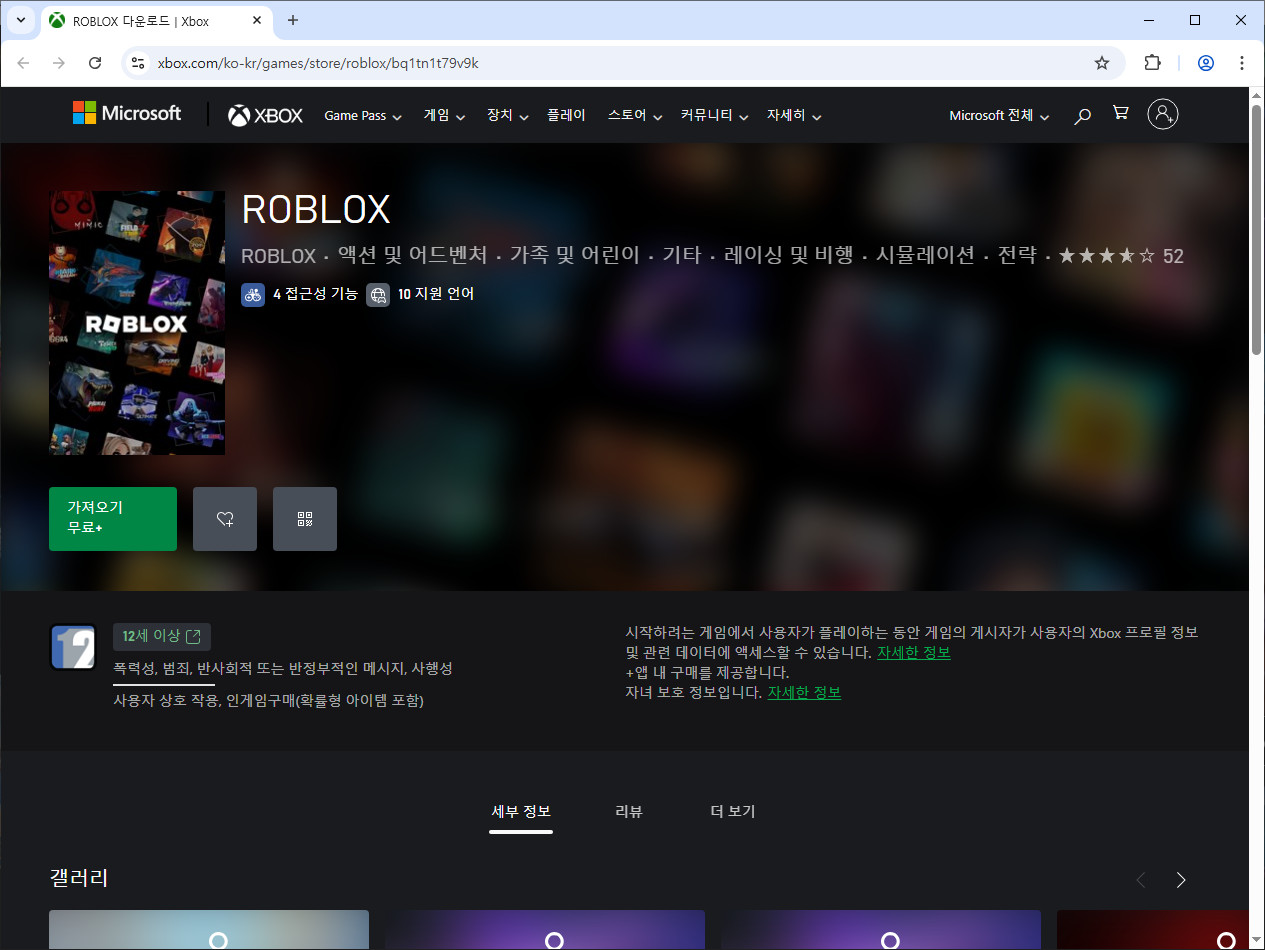Switch to the 세부 정보 tab
The height and width of the screenshot is (950, 1265).
(521, 812)
